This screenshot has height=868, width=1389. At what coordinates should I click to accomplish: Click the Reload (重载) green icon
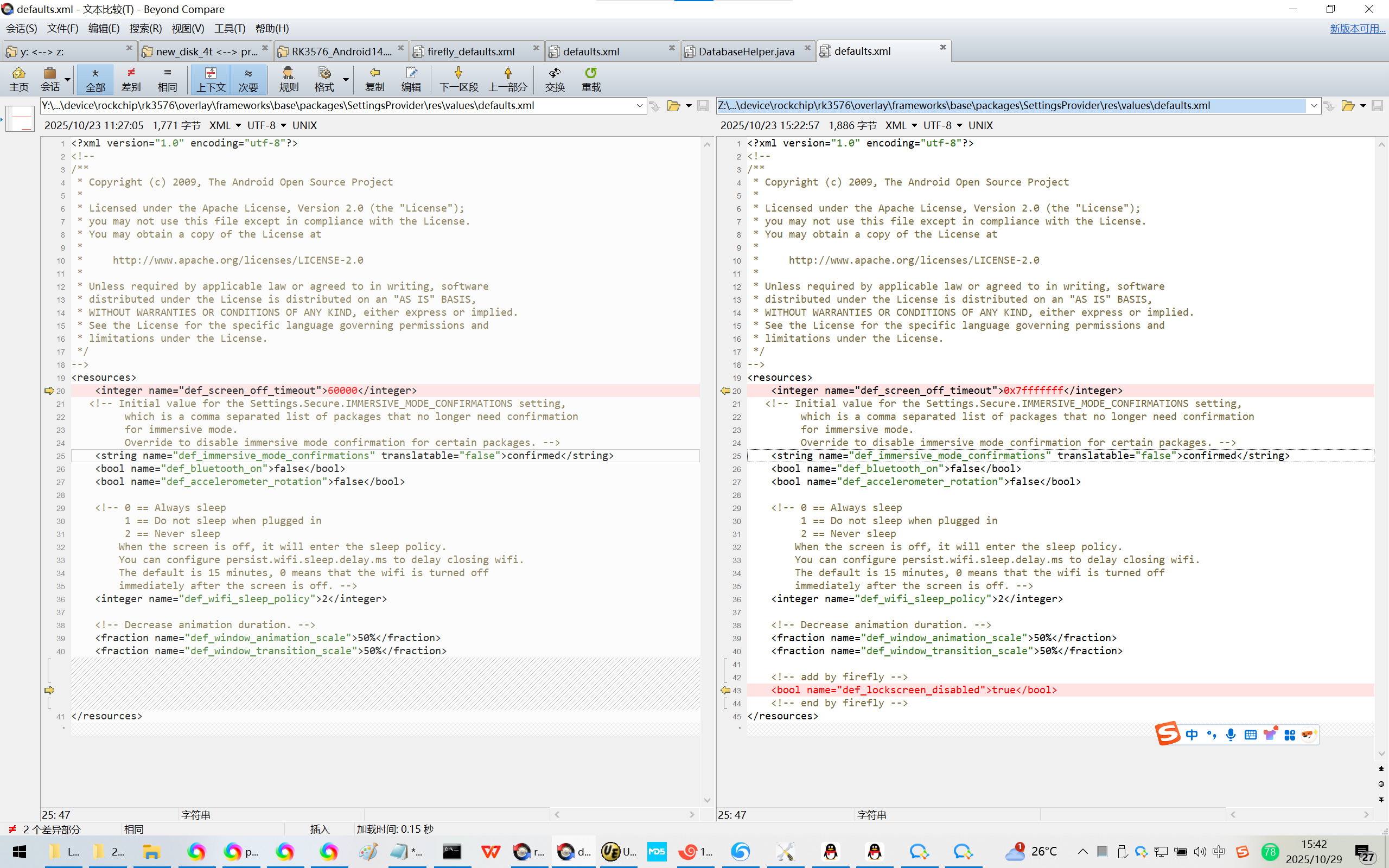tap(591, 79)
